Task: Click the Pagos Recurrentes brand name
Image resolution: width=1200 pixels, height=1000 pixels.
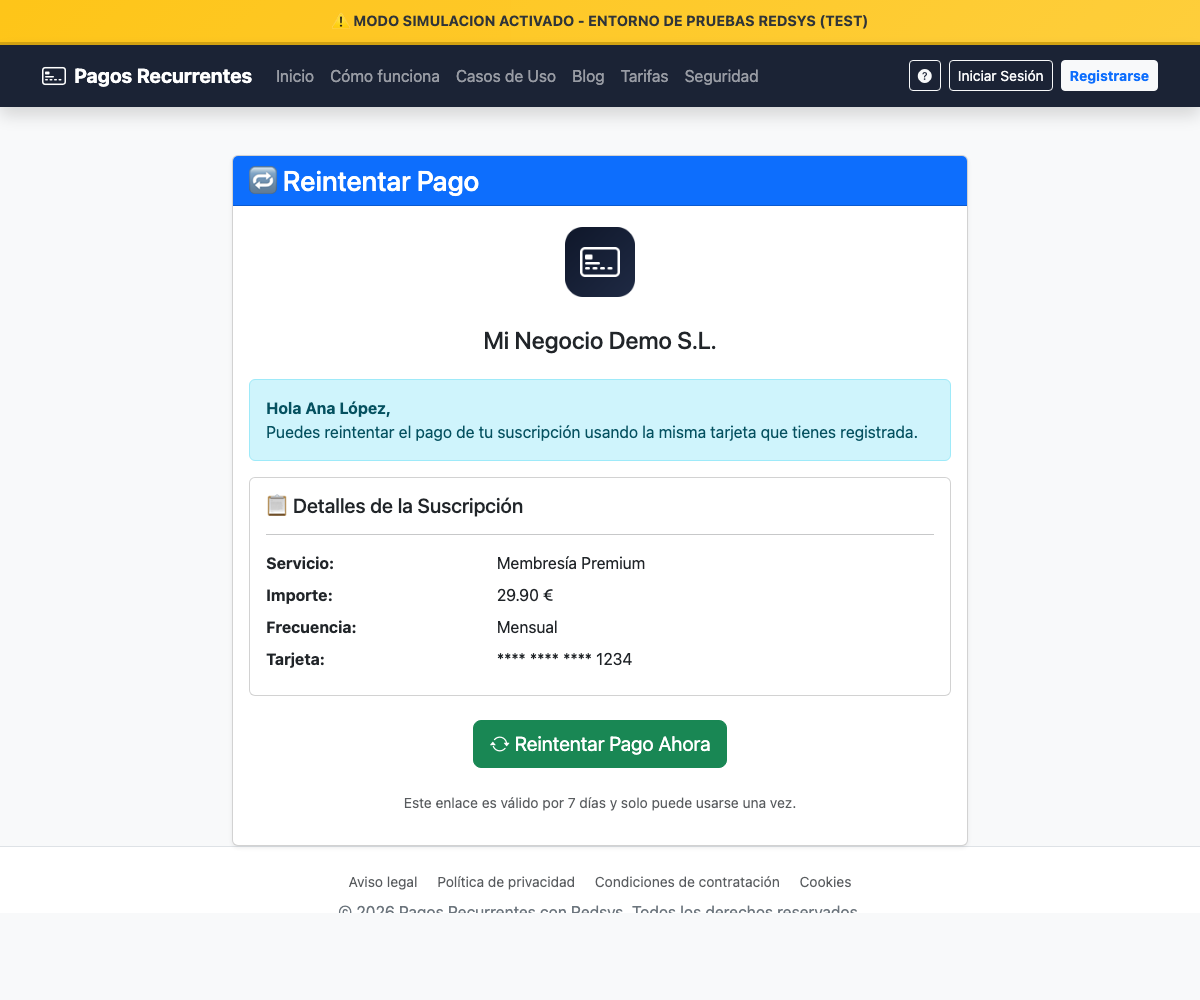Action: 163,76
